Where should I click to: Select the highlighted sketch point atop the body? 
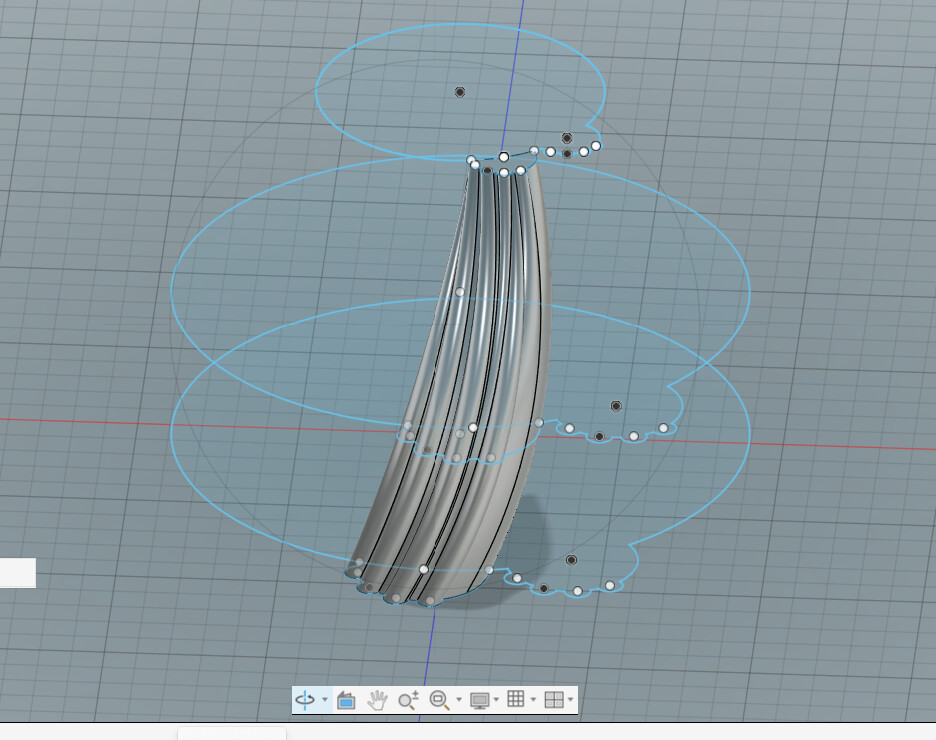pos(504,157)
